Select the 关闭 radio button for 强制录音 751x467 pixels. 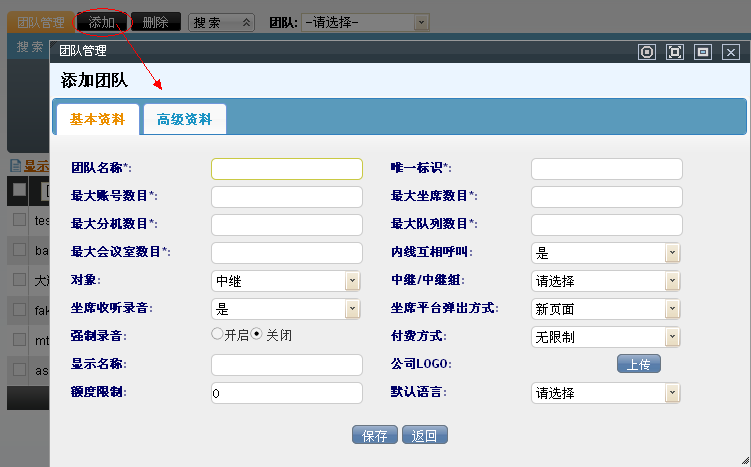coord(256,335)
